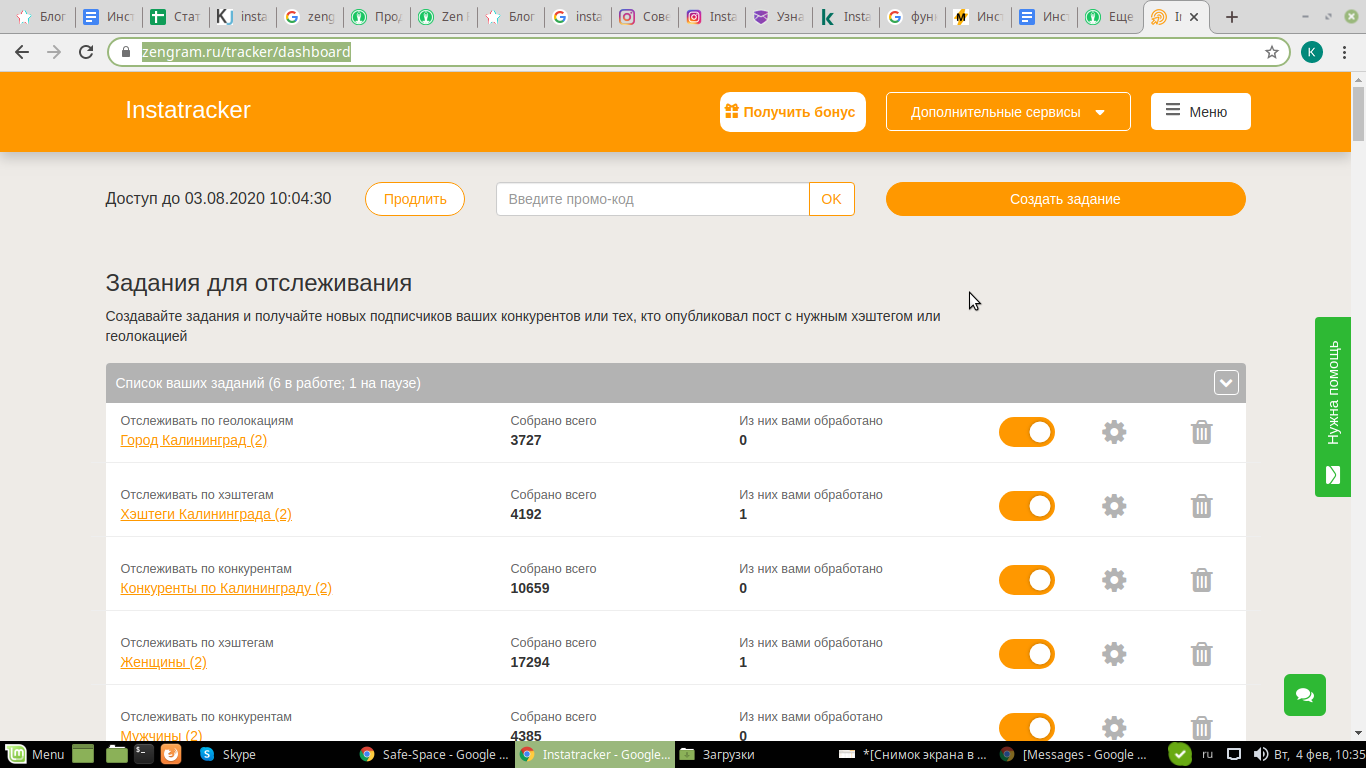Viewport: 1366px width, 768px height.
Task: Open the Chrome profile avatar K
Action: [x=1312, y=52]
